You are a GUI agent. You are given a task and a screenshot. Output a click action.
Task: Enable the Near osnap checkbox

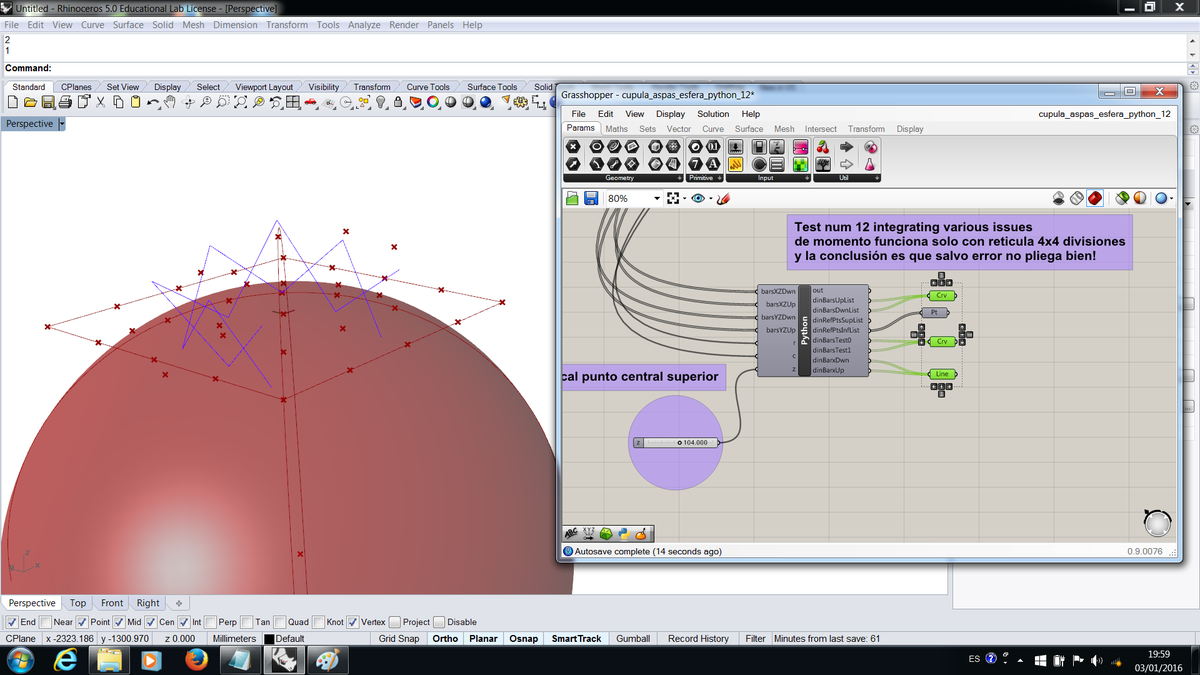point(45,622)
